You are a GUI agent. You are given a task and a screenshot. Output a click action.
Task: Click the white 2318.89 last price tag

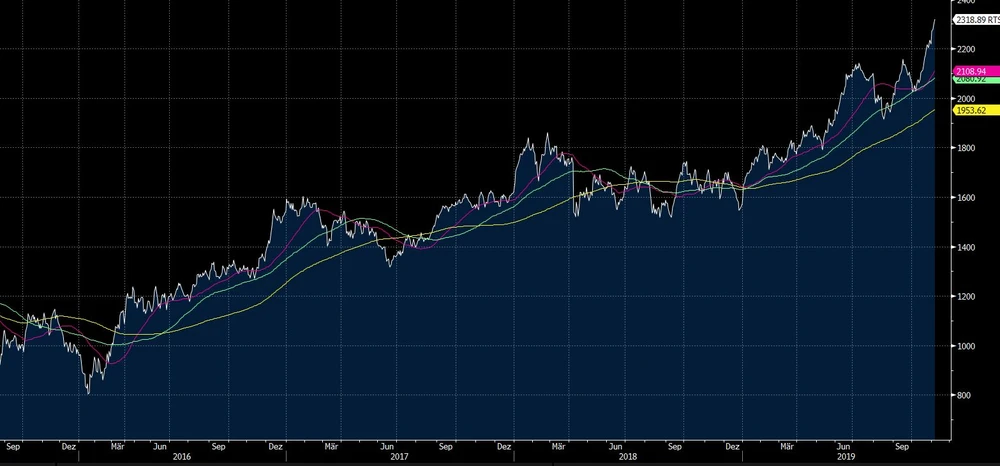975,19
